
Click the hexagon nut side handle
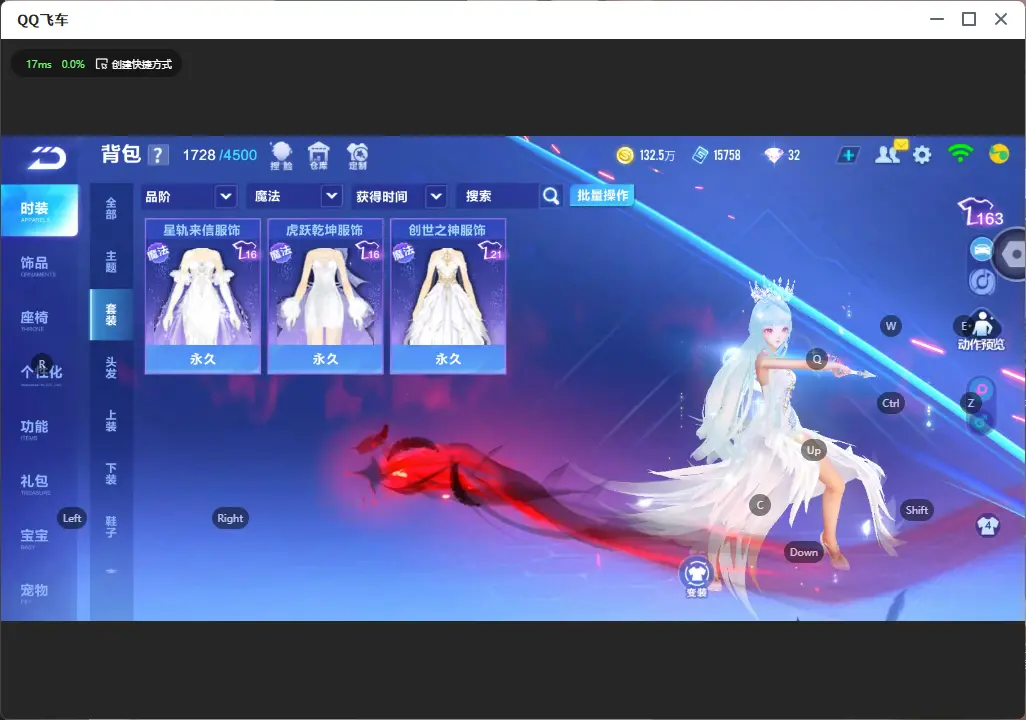pos(1012,255)
